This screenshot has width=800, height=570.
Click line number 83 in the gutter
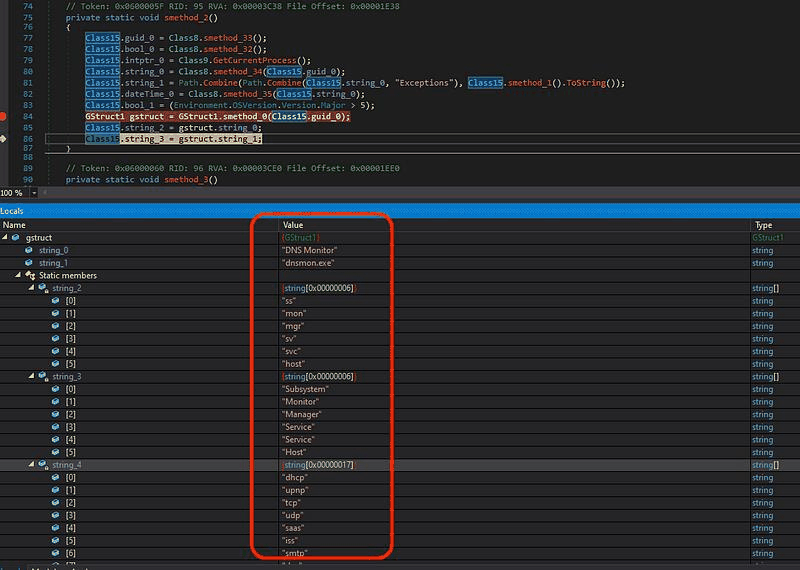click(28, 105)
